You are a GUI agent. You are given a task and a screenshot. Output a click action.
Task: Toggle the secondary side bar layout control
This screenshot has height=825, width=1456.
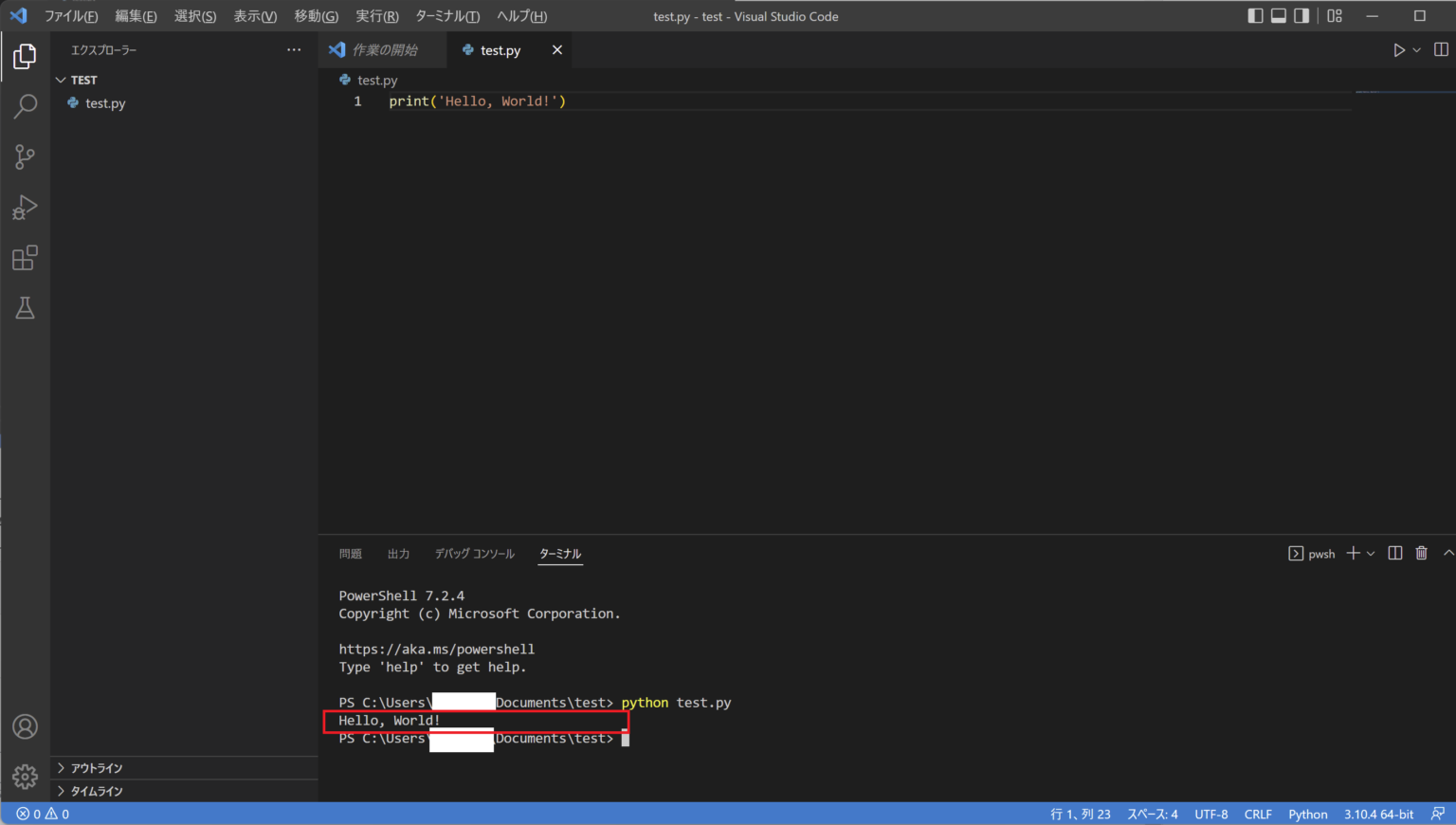(x=1301, y=15)
